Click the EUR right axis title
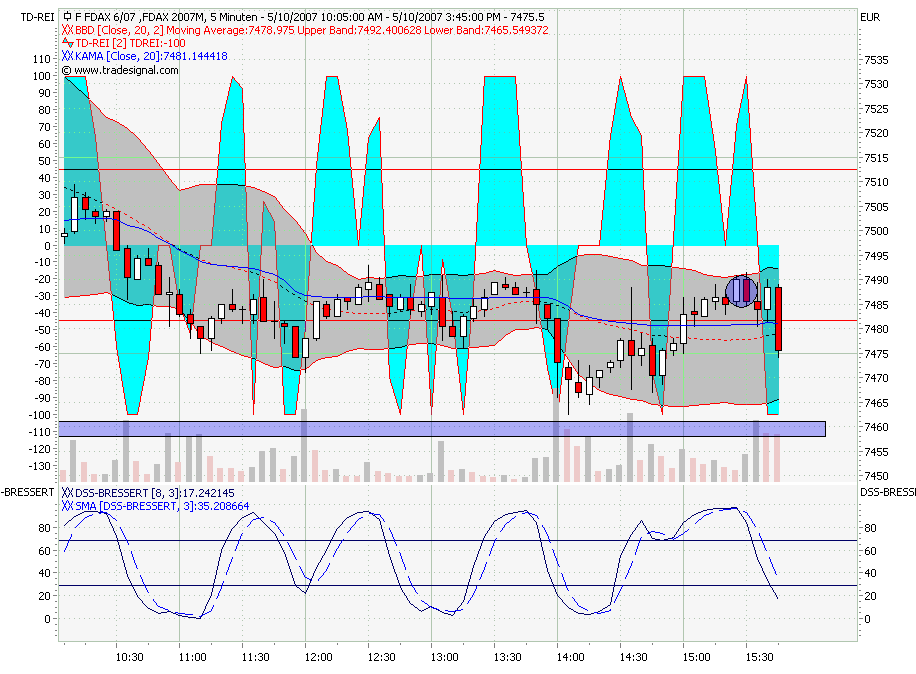 [x=869, y=17]
